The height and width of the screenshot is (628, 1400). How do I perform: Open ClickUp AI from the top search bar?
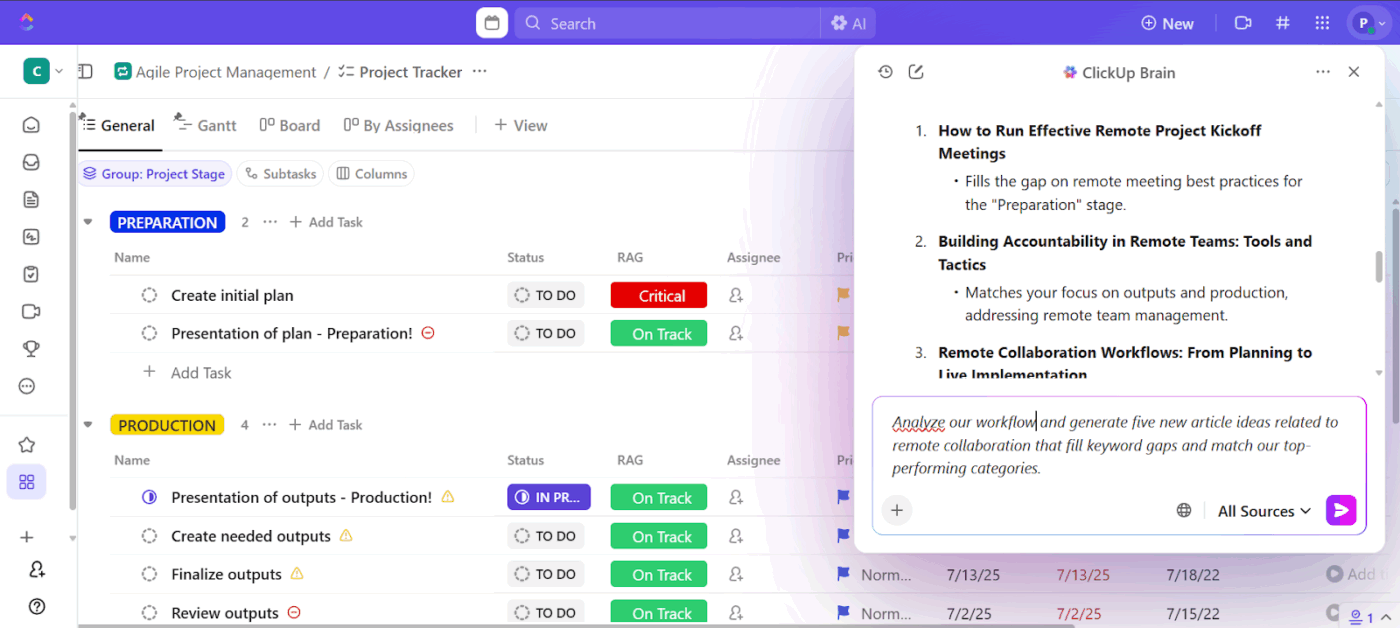pyautogui.click(x=848, y=22)
